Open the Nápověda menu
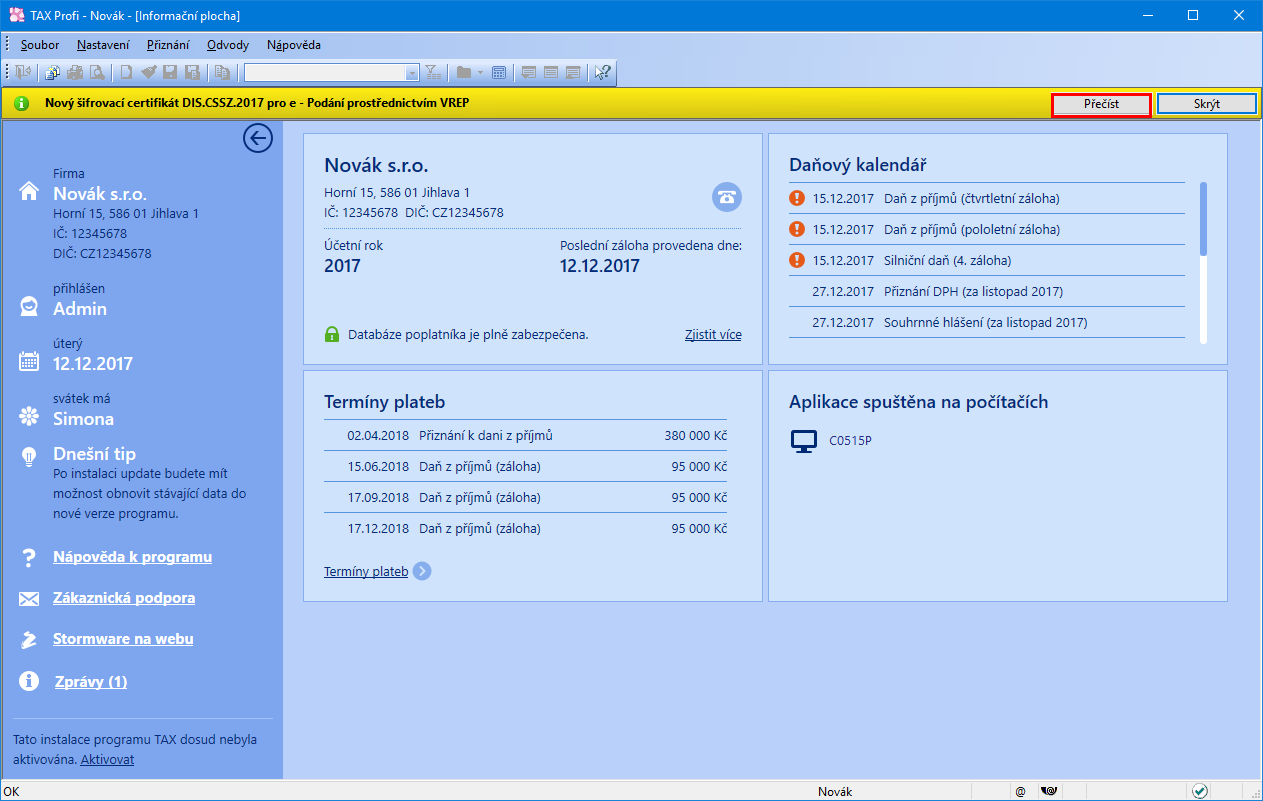Image resolution: width=1263 pixels, height=801 pixels. 294,45
